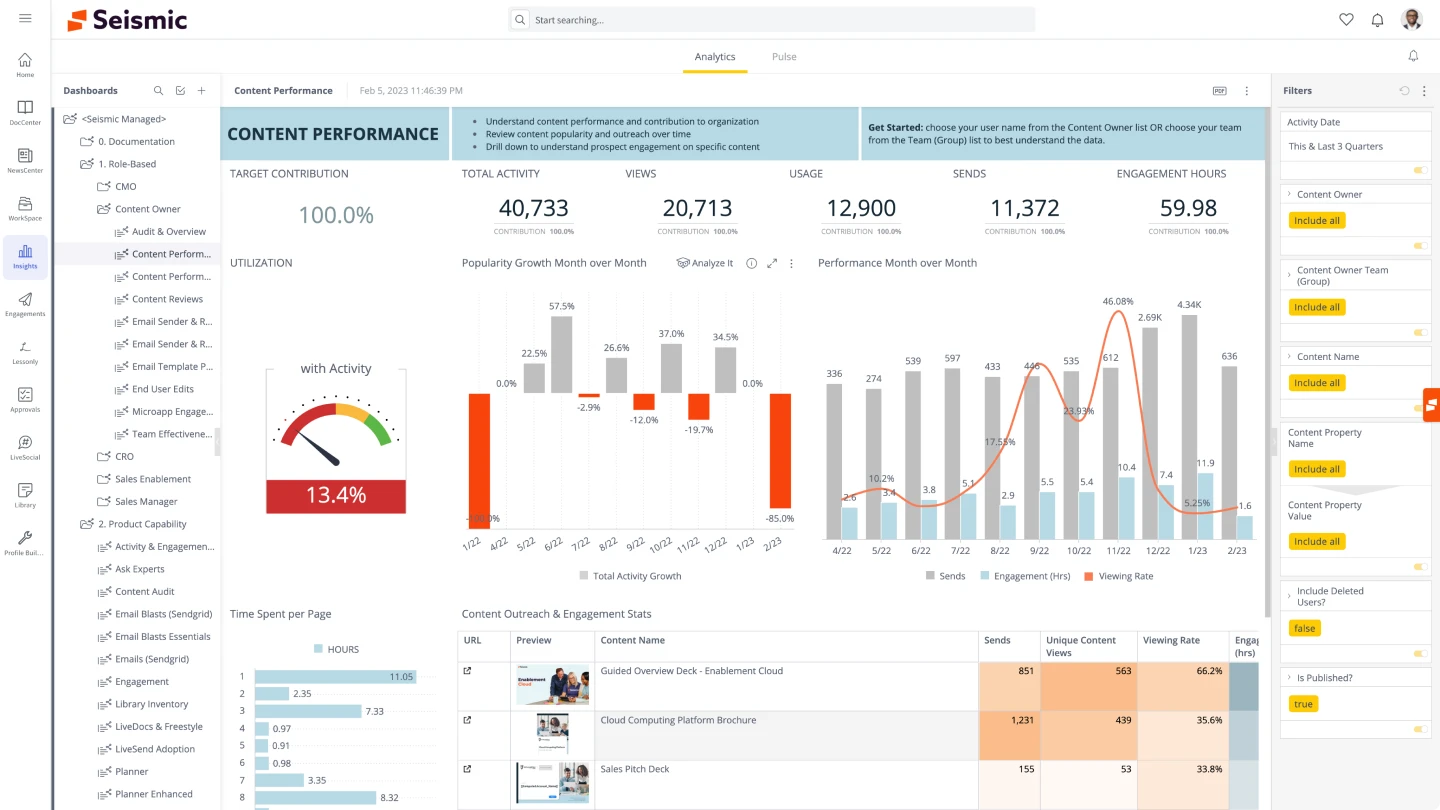Click Include all under Content Owner
Screen dimensions: 1440x810
(x=1316, y=220)
